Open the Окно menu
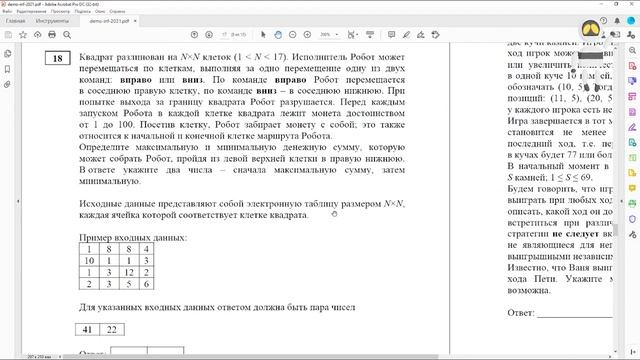 pyautogui.click(x=100, y=11)
